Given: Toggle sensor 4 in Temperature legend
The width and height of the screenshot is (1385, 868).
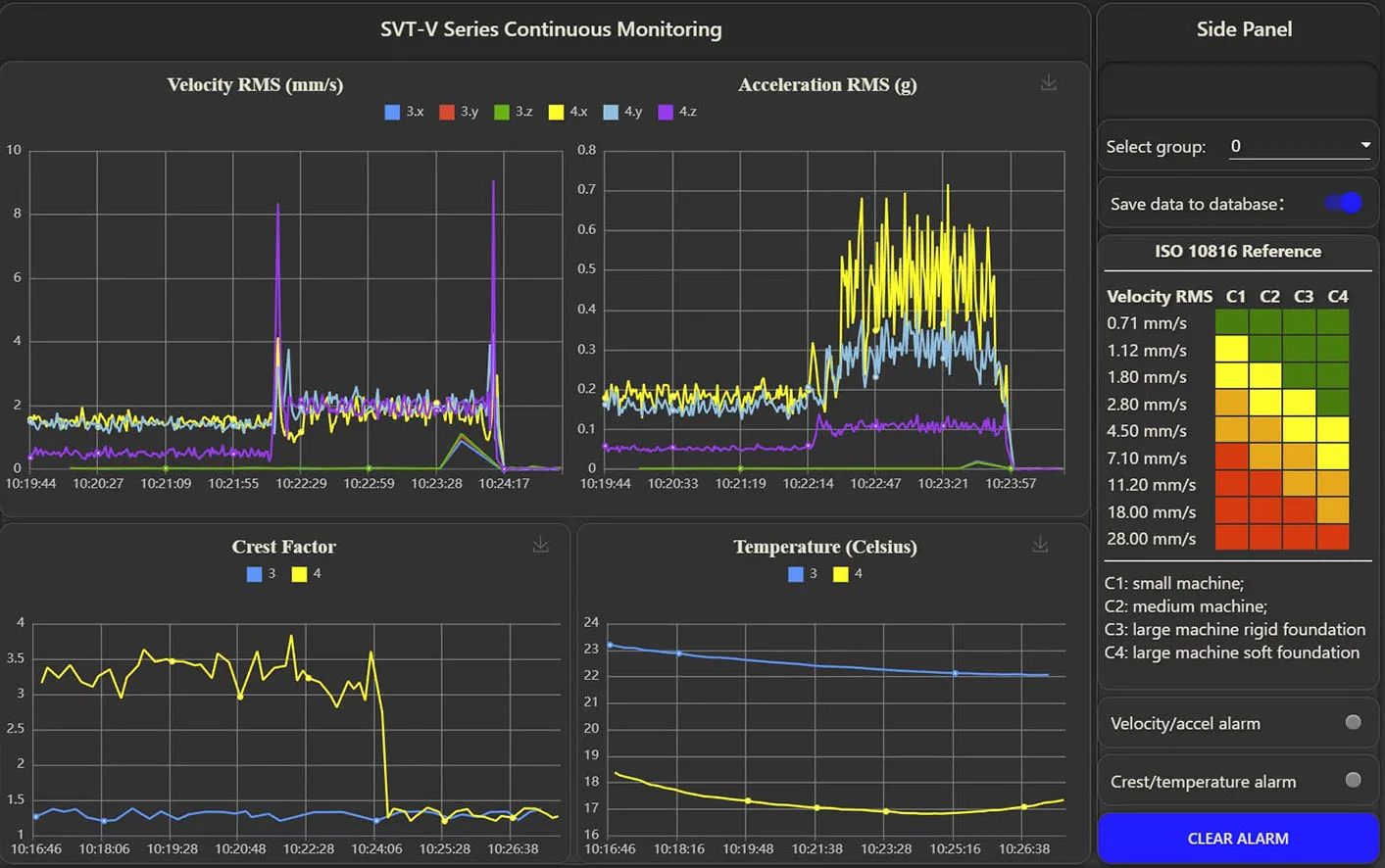Looking at the screenshot, I should point(841,574).
